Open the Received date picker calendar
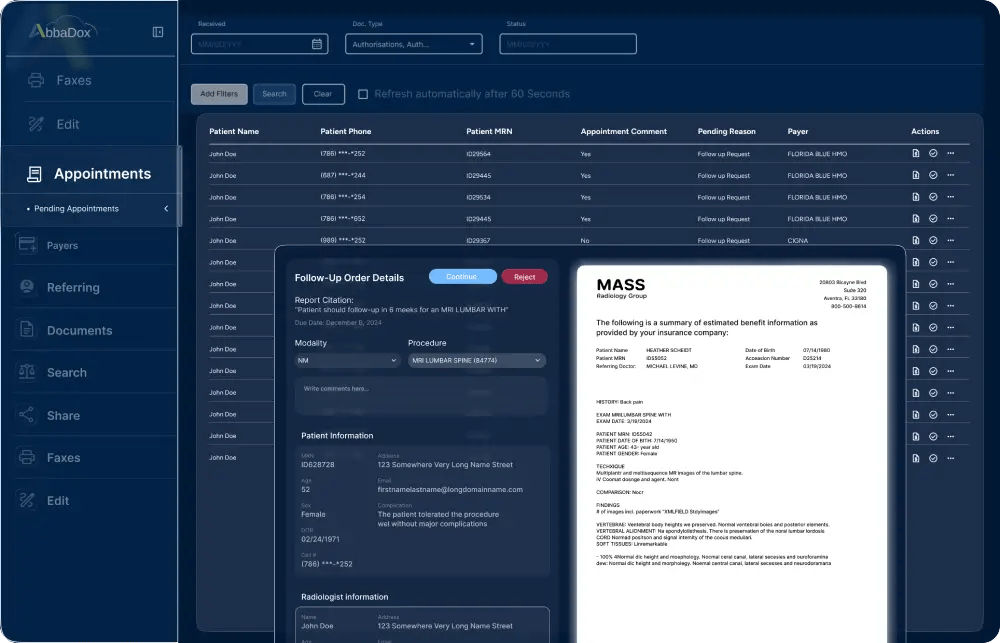Image resolution: width=1000 pixels, height=643 pixels. [x=314, y=43]
